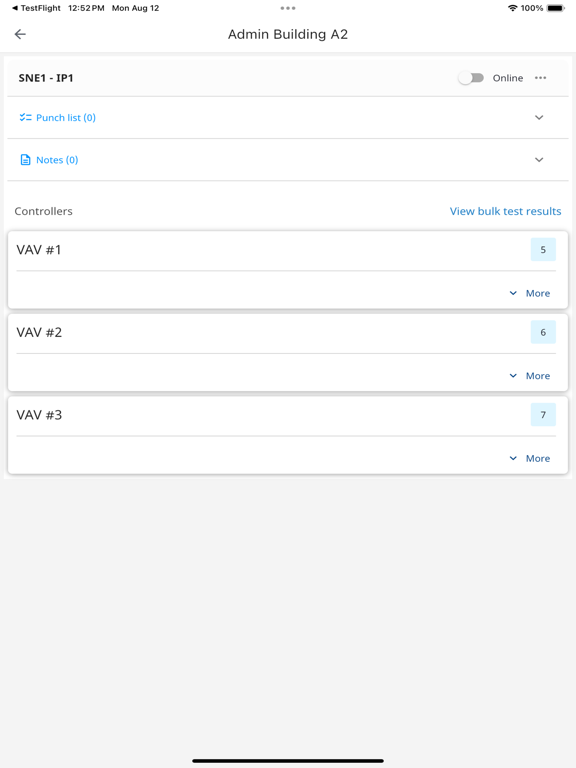This screenshot has width=576, height=768.
Task: Expand the Notes section chevron
Action: (539, 160)
